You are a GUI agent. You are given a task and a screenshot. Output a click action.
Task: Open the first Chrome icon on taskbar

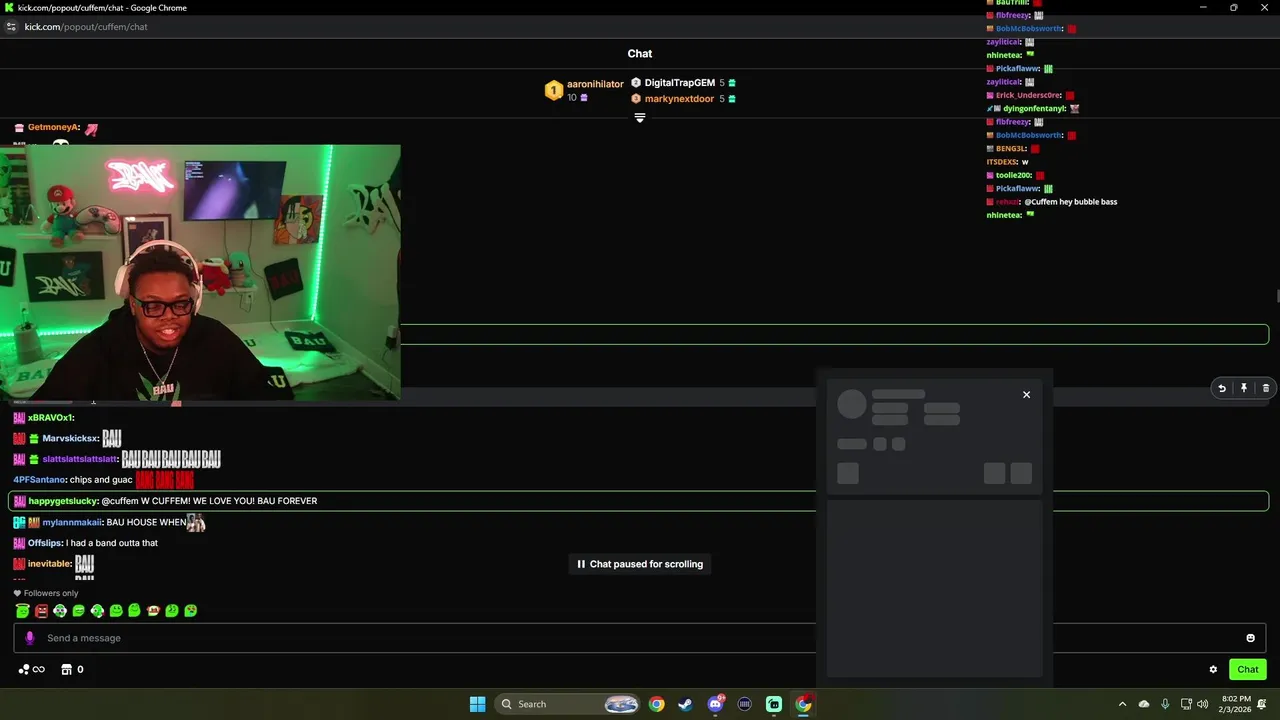coord(656,704)
